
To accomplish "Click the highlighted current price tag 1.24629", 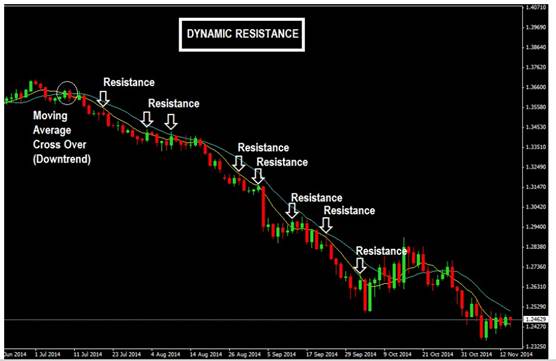I will tap(536, 320).
